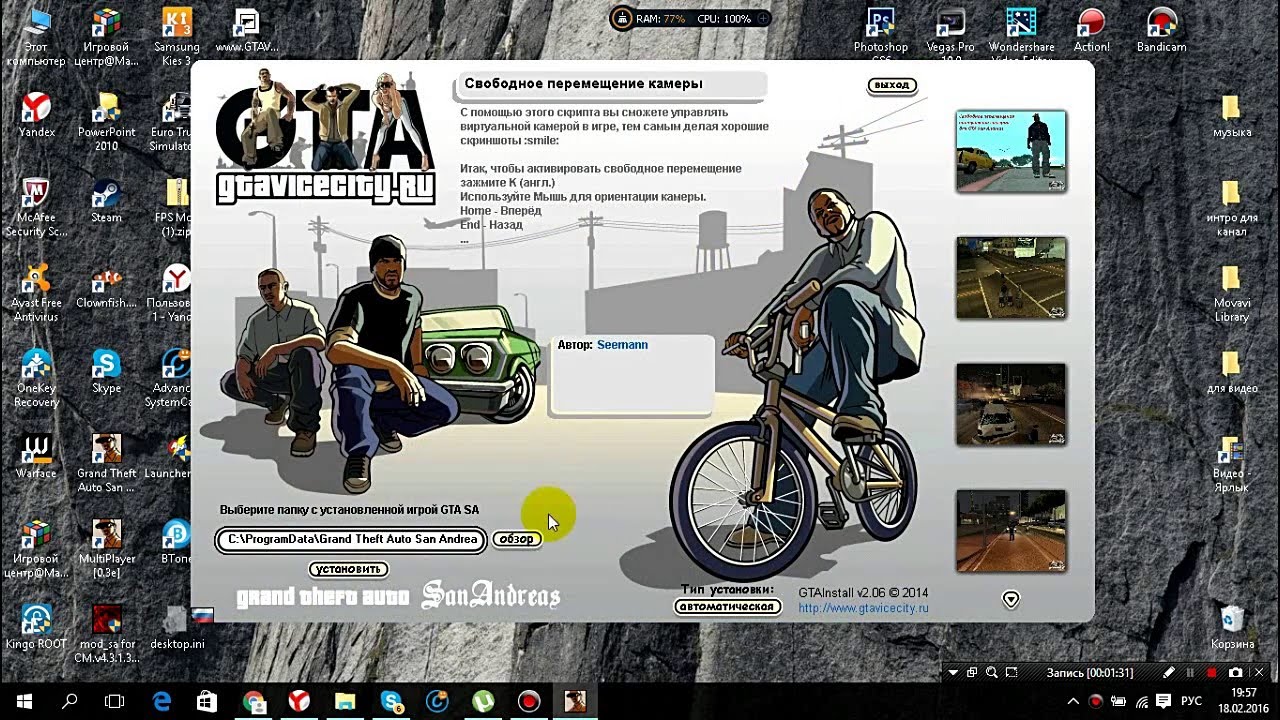Open Movavi Library folder
Image resolution: width=1280 pixels, height=720 pixels.
coord(1232,293)
